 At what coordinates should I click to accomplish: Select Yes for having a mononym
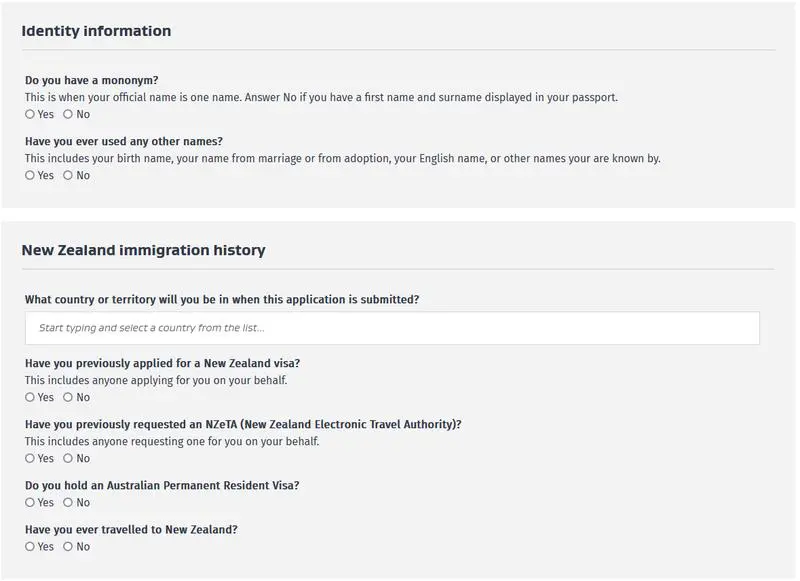coord(30,114)
